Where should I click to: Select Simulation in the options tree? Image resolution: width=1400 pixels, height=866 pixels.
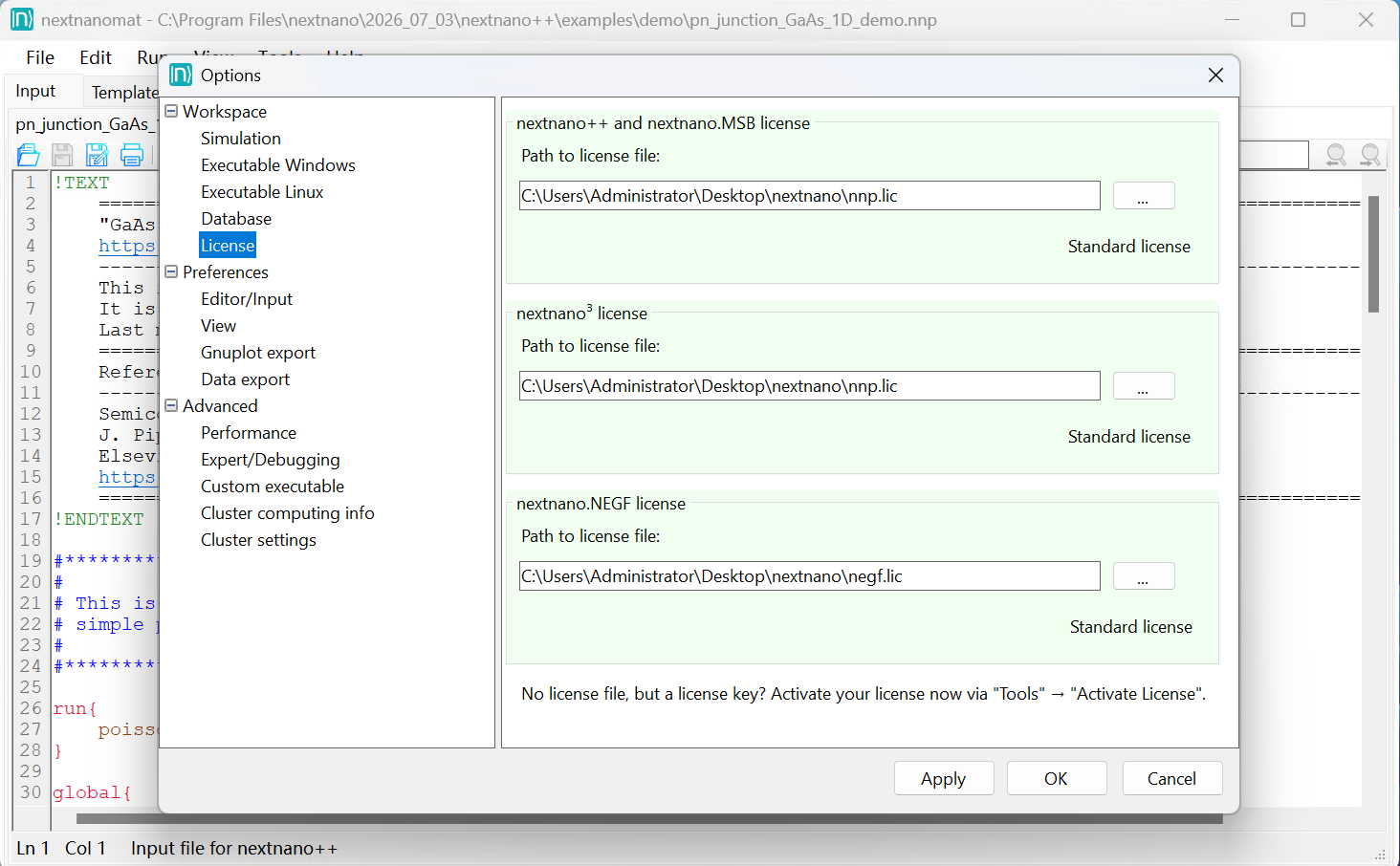coord(241,139)
